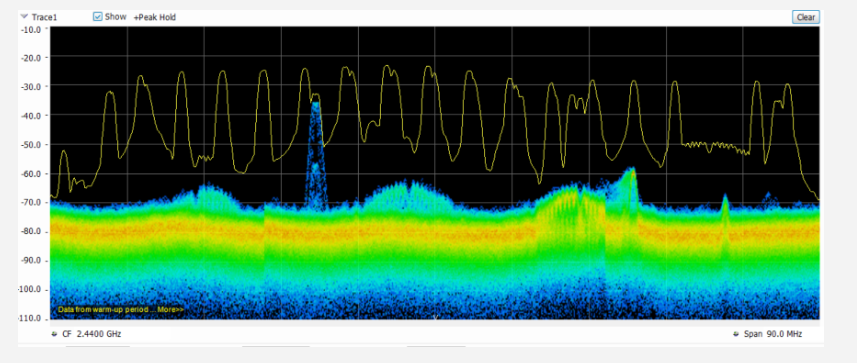Image resolution: width=857 pixels, height=363 pixels.
Task: Edit the 90.0 MHz span value
Action: coord(784,334)
